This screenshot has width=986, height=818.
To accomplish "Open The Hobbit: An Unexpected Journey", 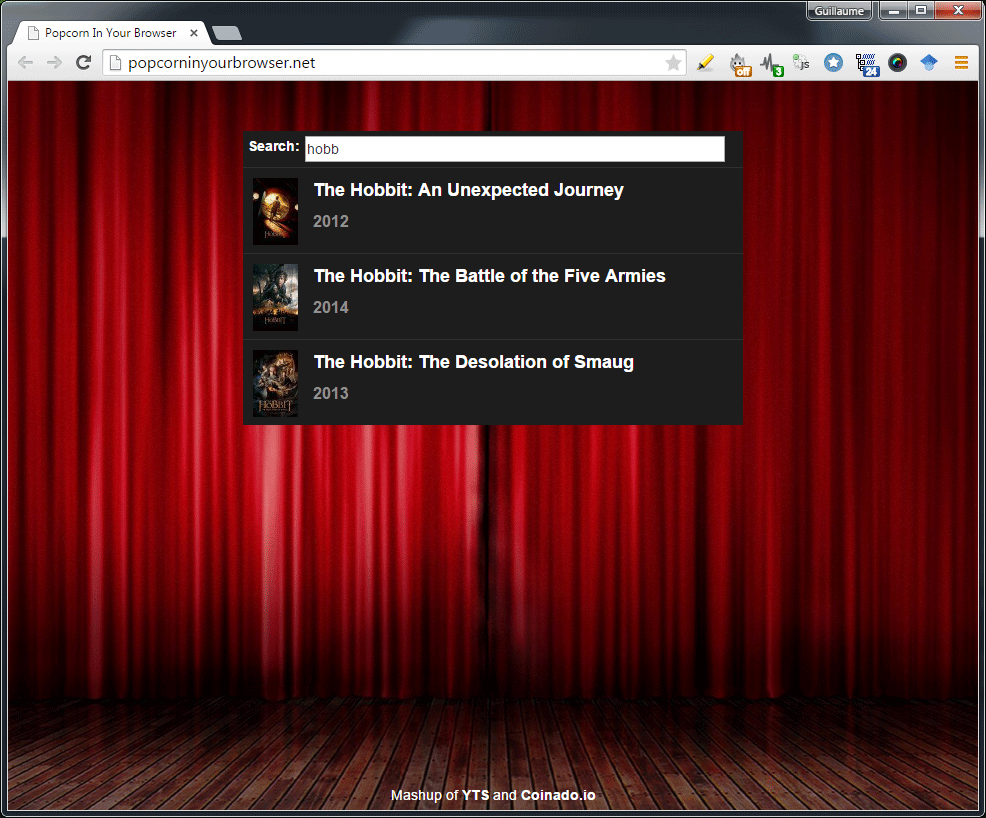I will 468,190.
